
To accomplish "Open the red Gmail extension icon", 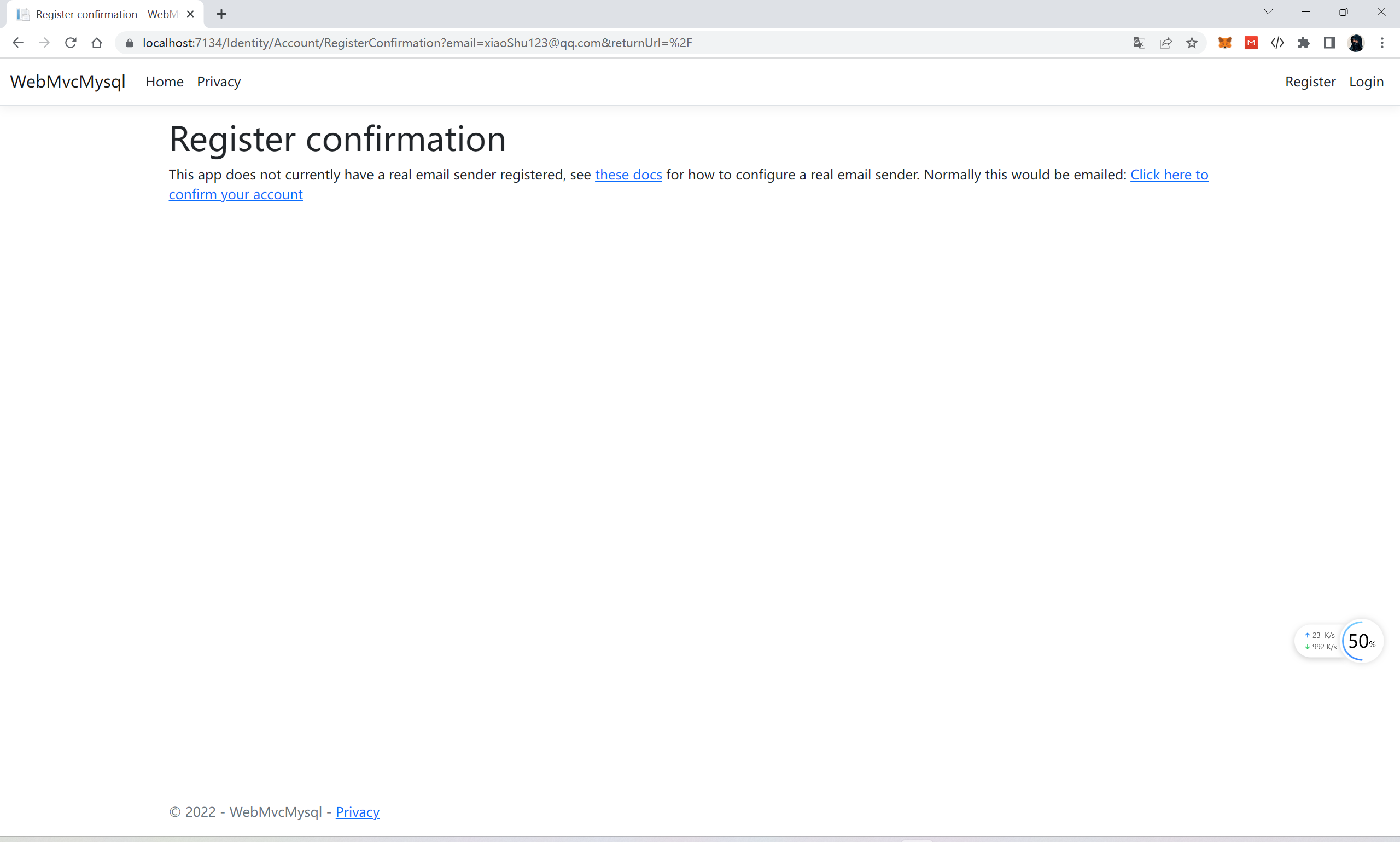I will (1251, 43).
